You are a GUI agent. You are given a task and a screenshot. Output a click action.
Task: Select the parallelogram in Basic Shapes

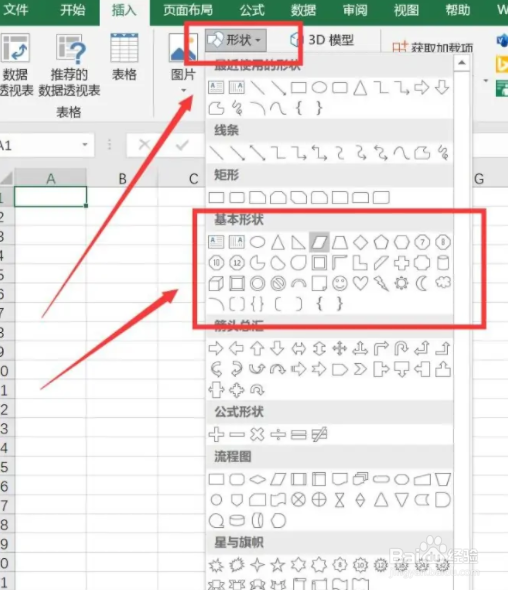pyautogui.click(x=319, y=242)
